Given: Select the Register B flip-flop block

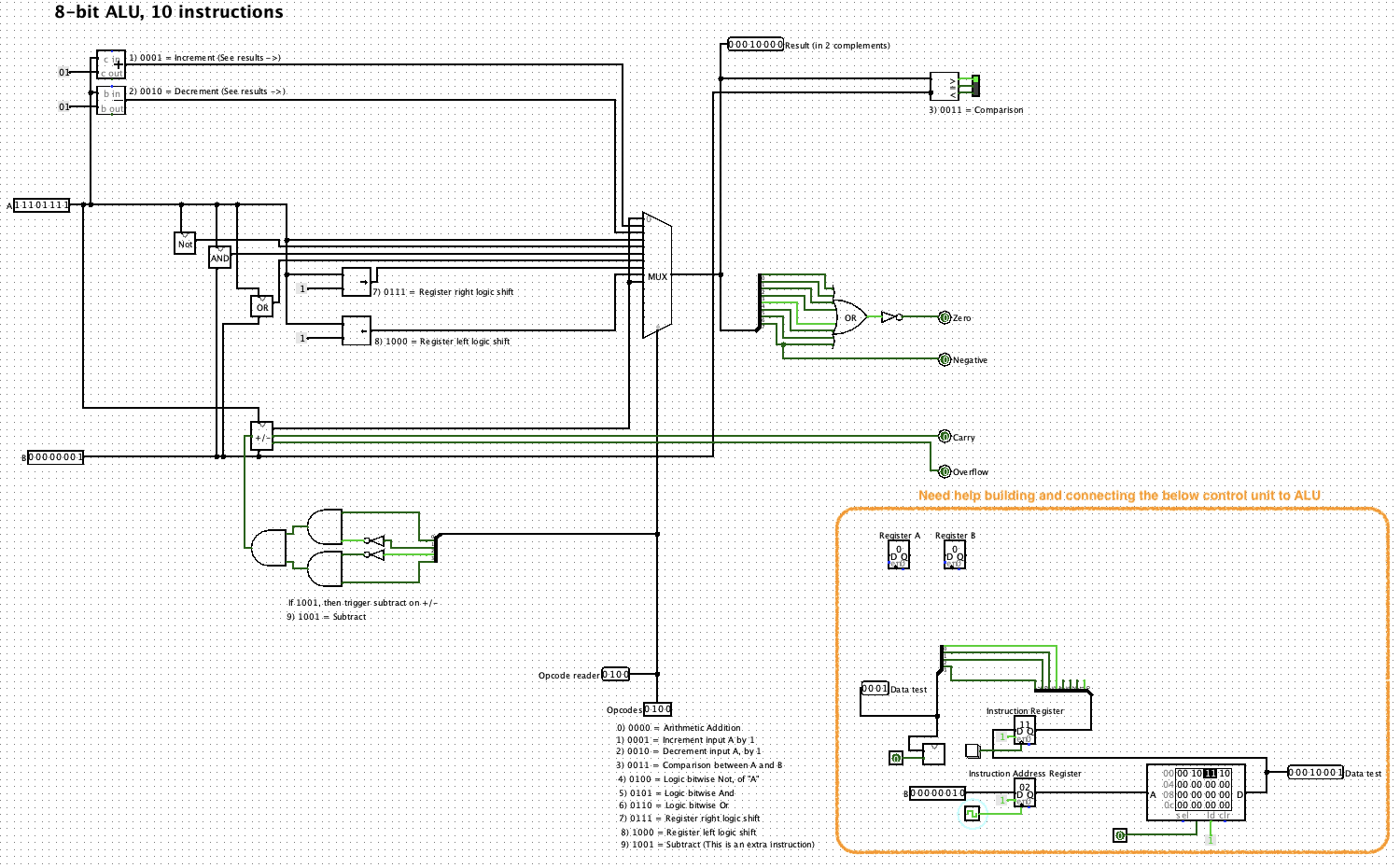Looking at the screenshot, I should point(955,554).
